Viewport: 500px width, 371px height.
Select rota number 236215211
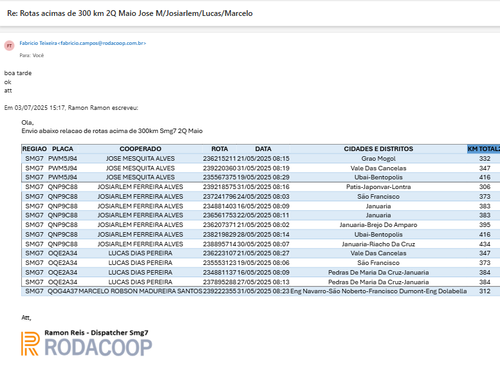(219, 159)
